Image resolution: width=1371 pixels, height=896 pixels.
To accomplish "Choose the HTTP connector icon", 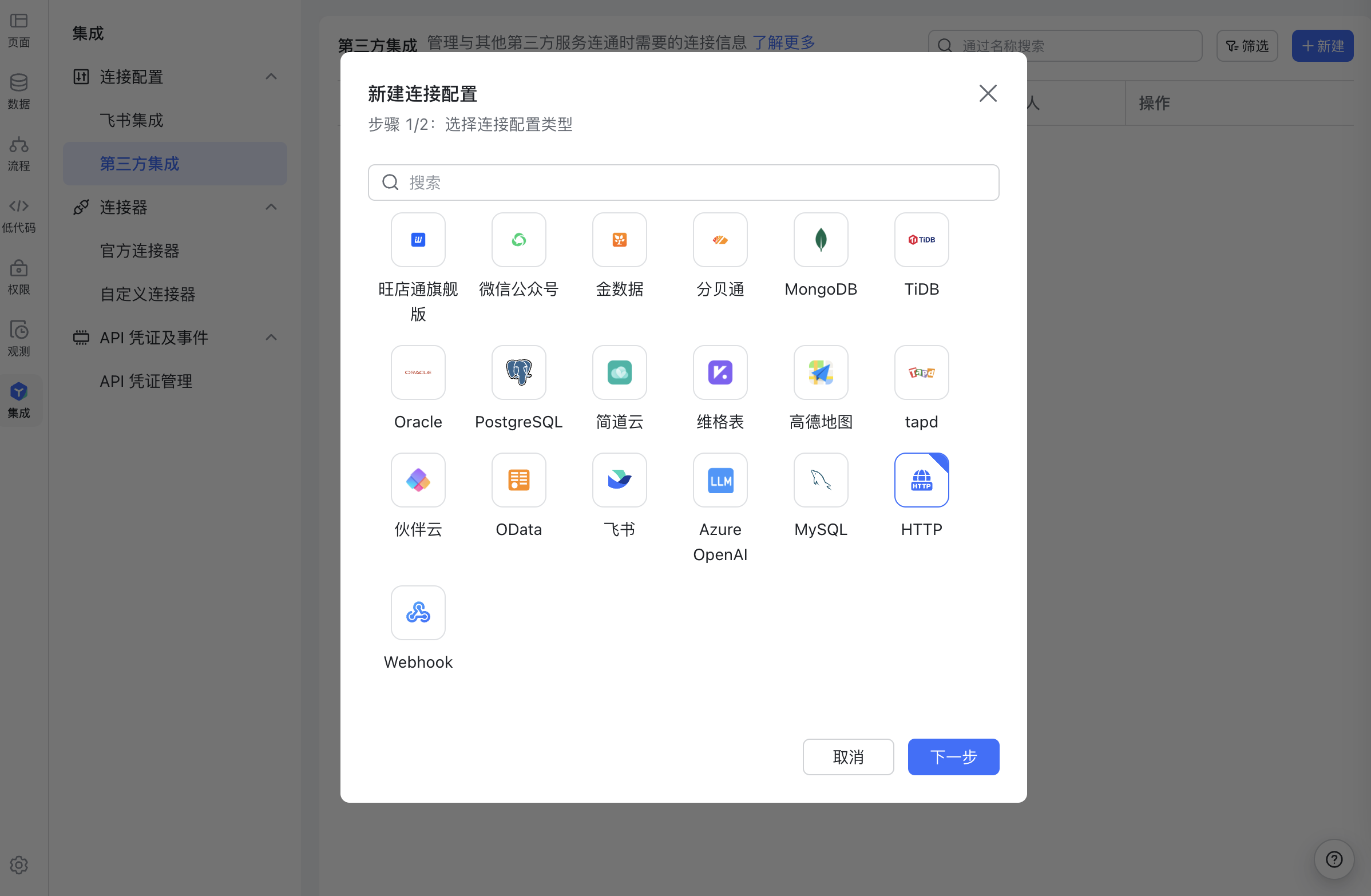I will 922,480.
